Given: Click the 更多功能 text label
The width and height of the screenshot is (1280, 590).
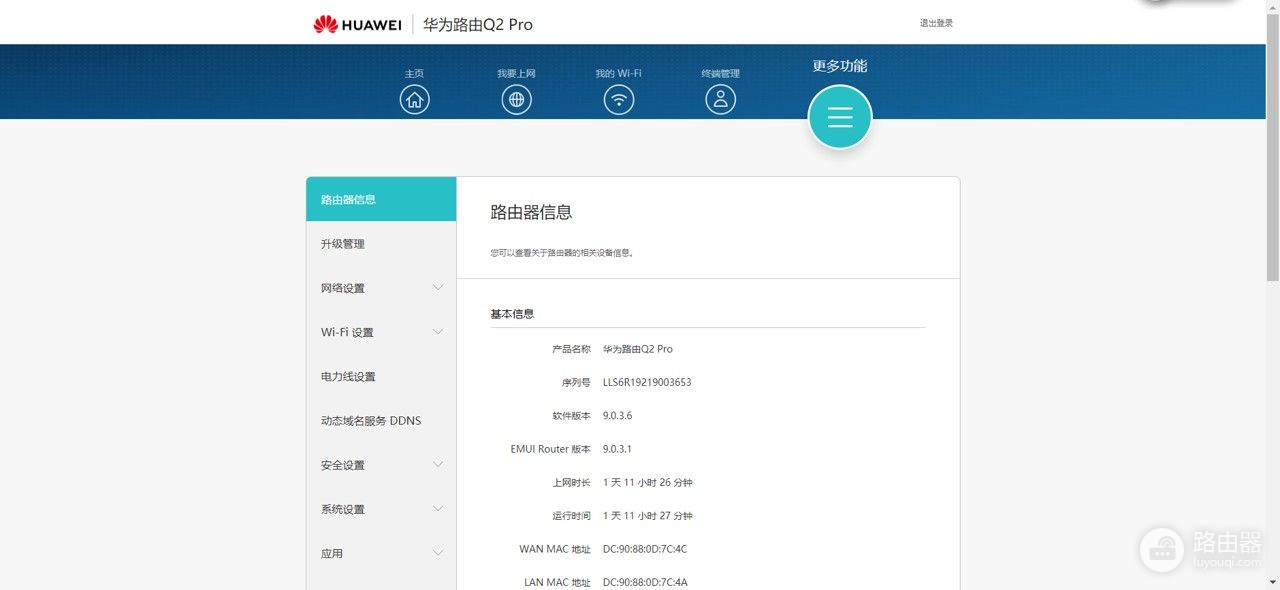Looking at the screenshot, I should tap(839, 66).
